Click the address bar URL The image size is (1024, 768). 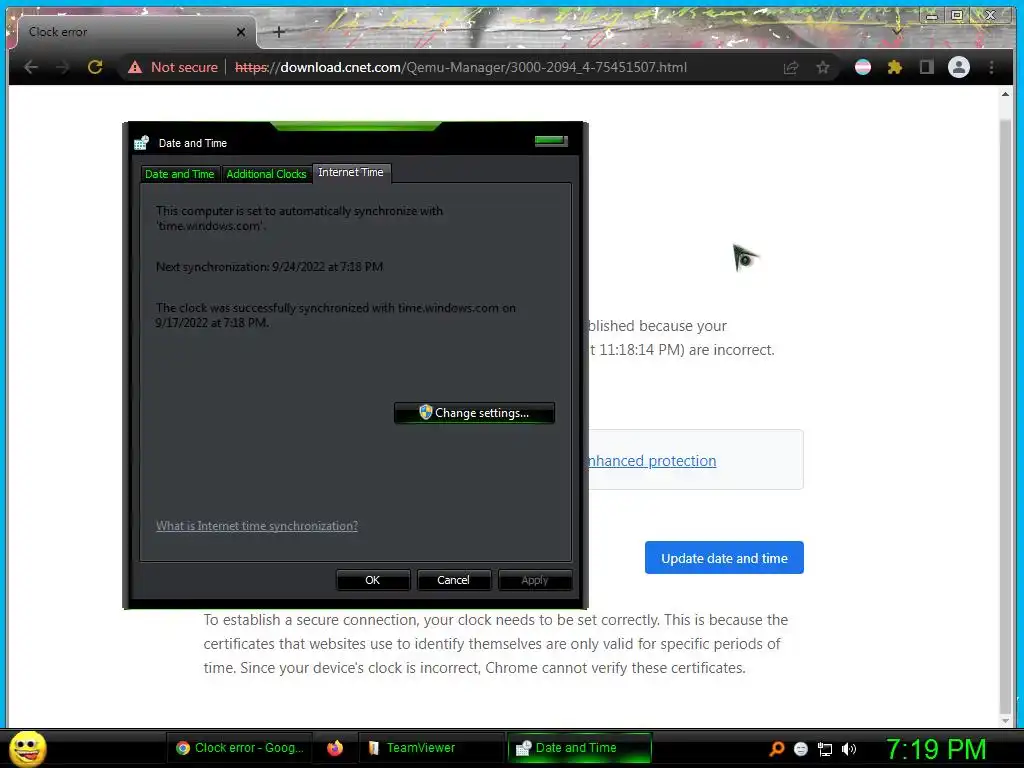coord(460,67)
